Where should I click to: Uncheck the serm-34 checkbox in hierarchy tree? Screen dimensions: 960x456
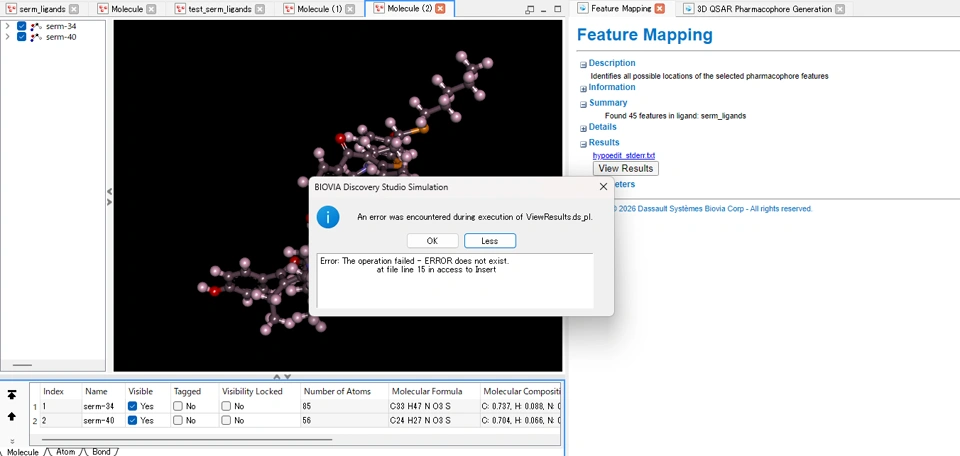(x=21, y=26)
